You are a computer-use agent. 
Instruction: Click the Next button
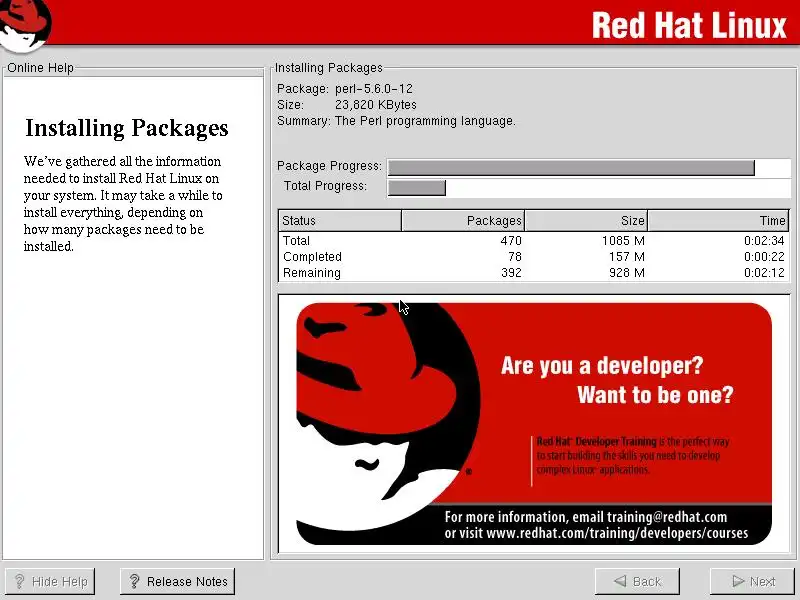(753, 581)
